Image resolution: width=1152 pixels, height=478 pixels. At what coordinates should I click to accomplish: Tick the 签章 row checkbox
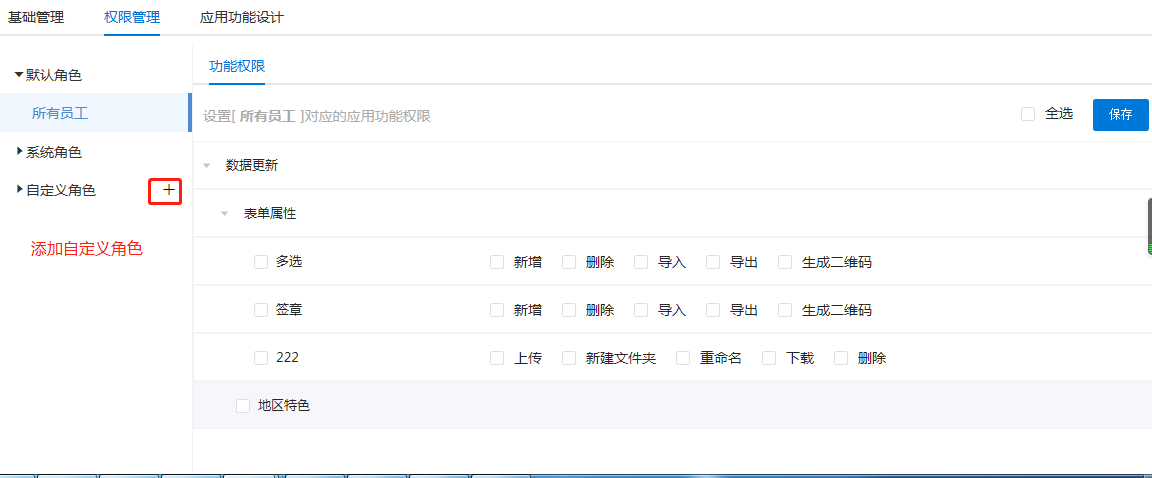[261, 311]
